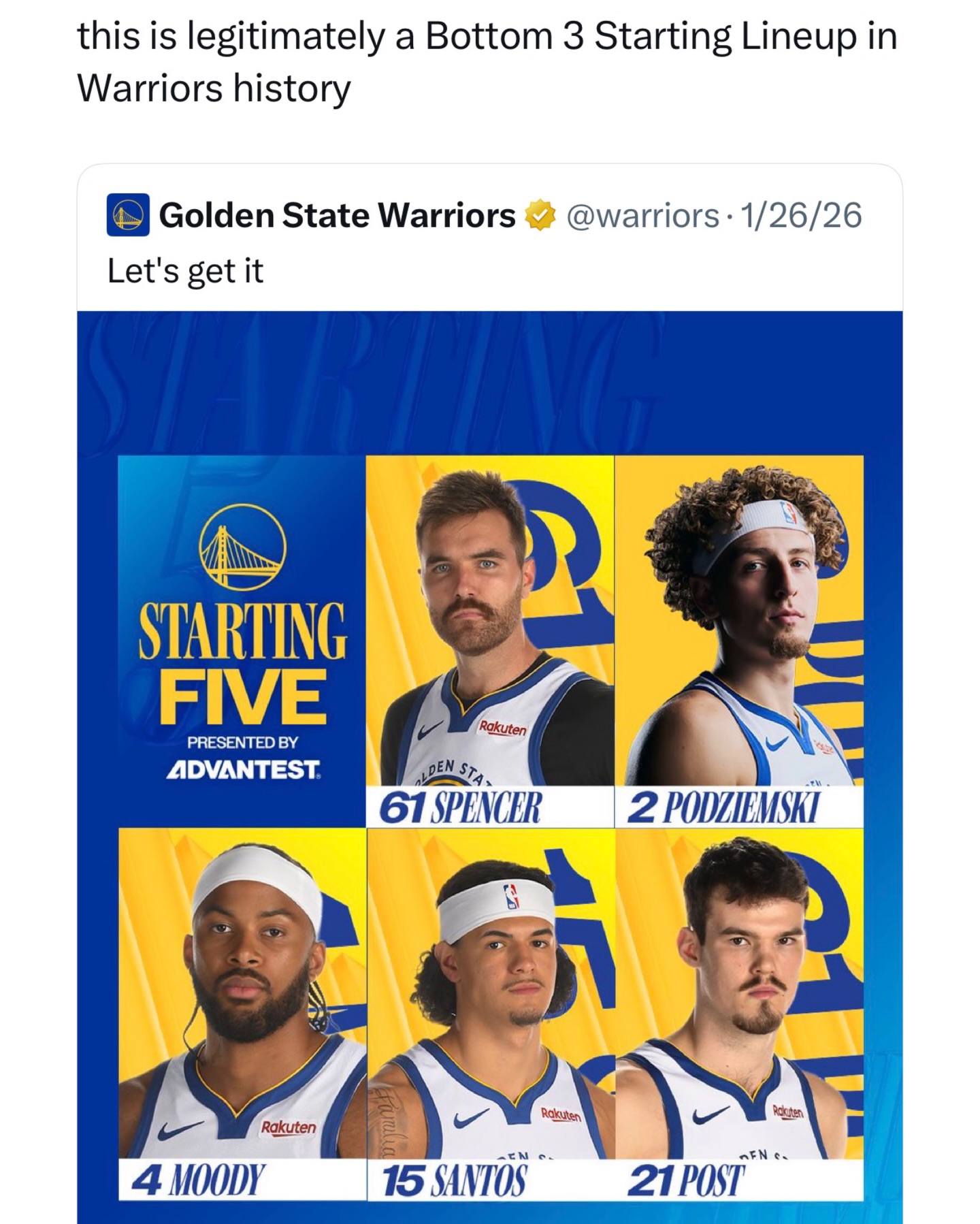This screenshot has height=1224, width=980.
Task: Click the "61 SPENCER" name label
Action: click(x=460, y=808)
